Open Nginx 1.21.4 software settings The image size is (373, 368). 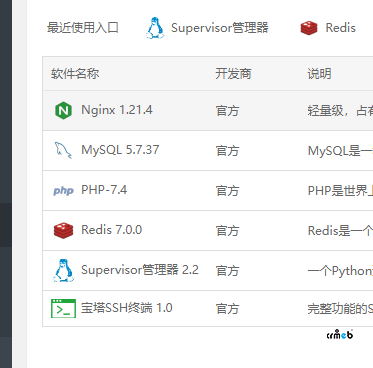coord(117,110)
